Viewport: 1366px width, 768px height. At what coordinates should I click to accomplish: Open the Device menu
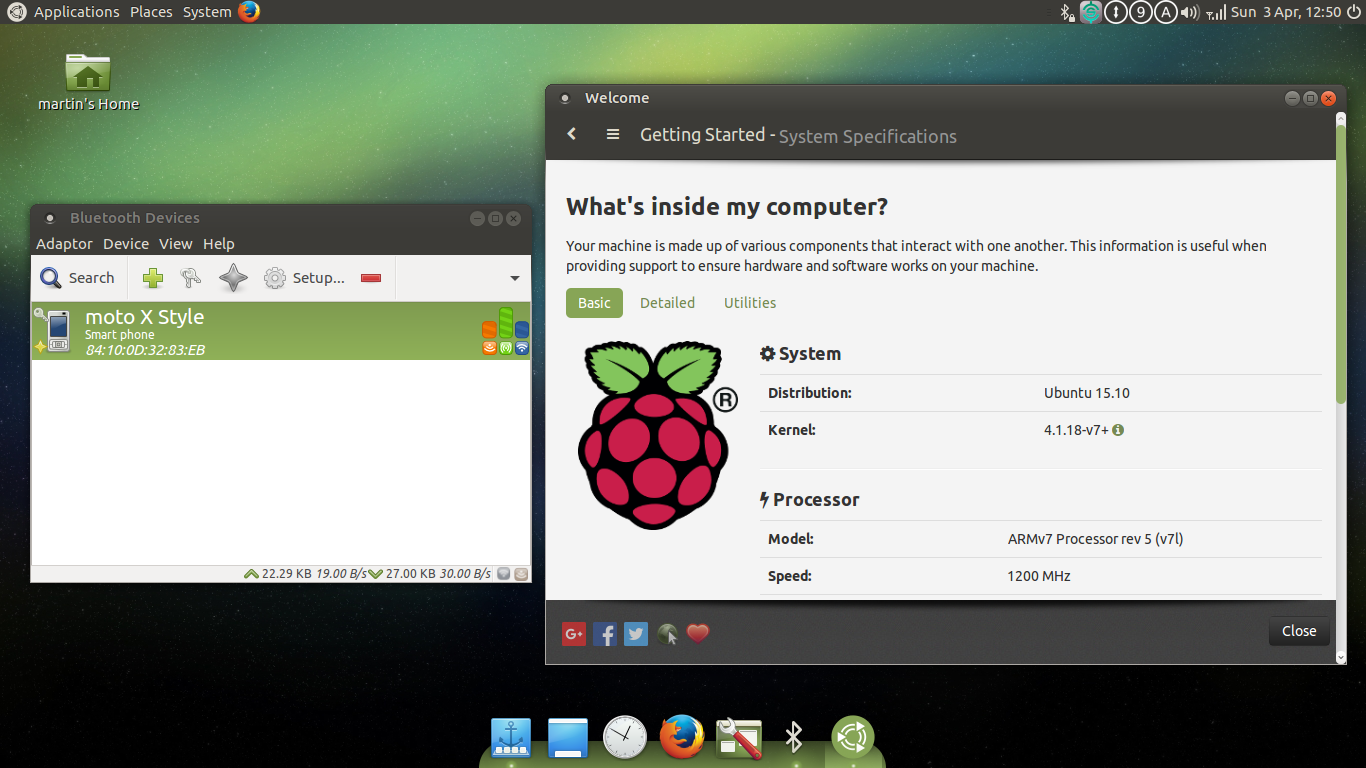(126, 244)
